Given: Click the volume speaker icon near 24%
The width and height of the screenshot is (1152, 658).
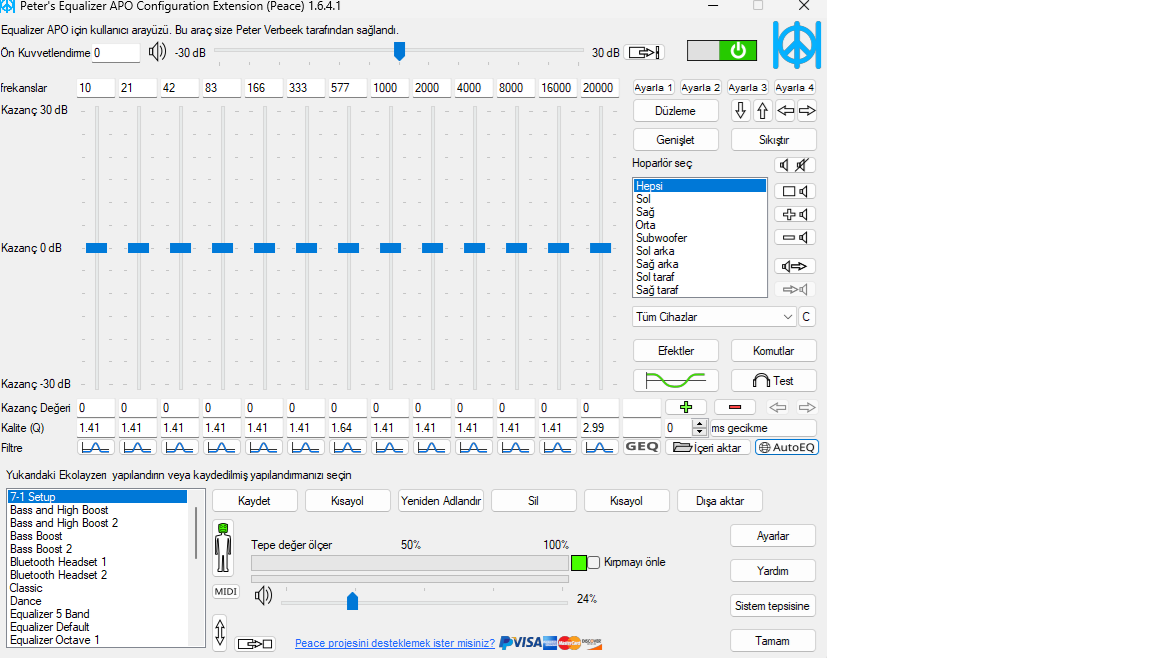Looking at the screenshot, I should click(x=263, y=595).
